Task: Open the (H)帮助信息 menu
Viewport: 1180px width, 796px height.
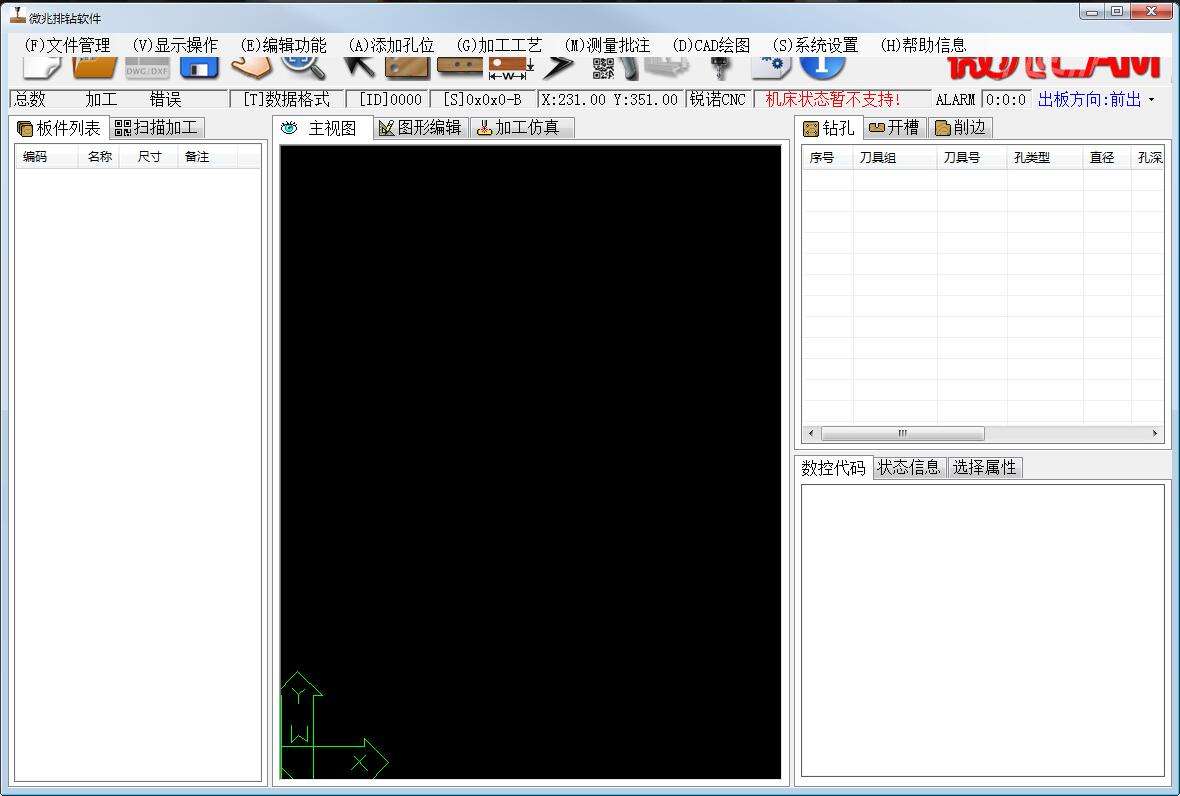Action: (x=923, y=45)
